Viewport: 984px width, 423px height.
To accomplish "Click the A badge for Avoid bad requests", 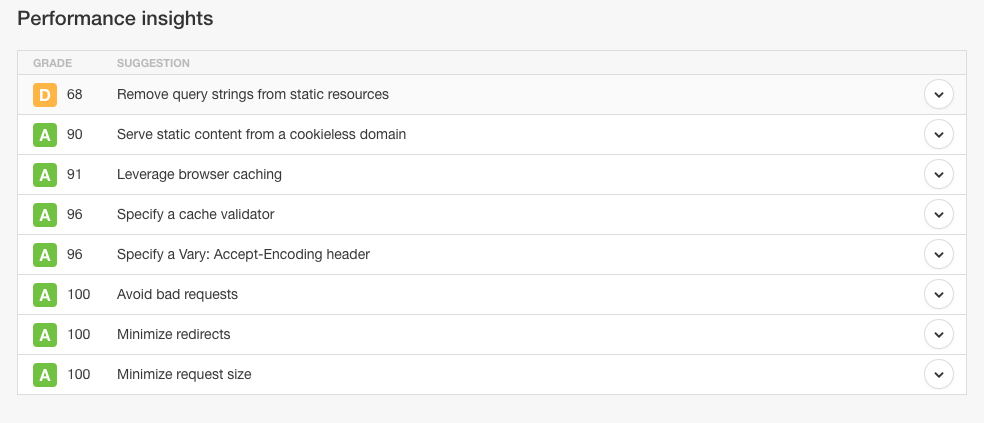I will [x=45, y=295].
